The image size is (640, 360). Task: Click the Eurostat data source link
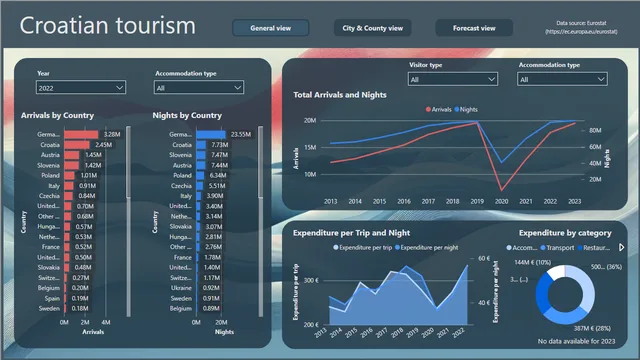pyautogui.click(x=581, y=31)
